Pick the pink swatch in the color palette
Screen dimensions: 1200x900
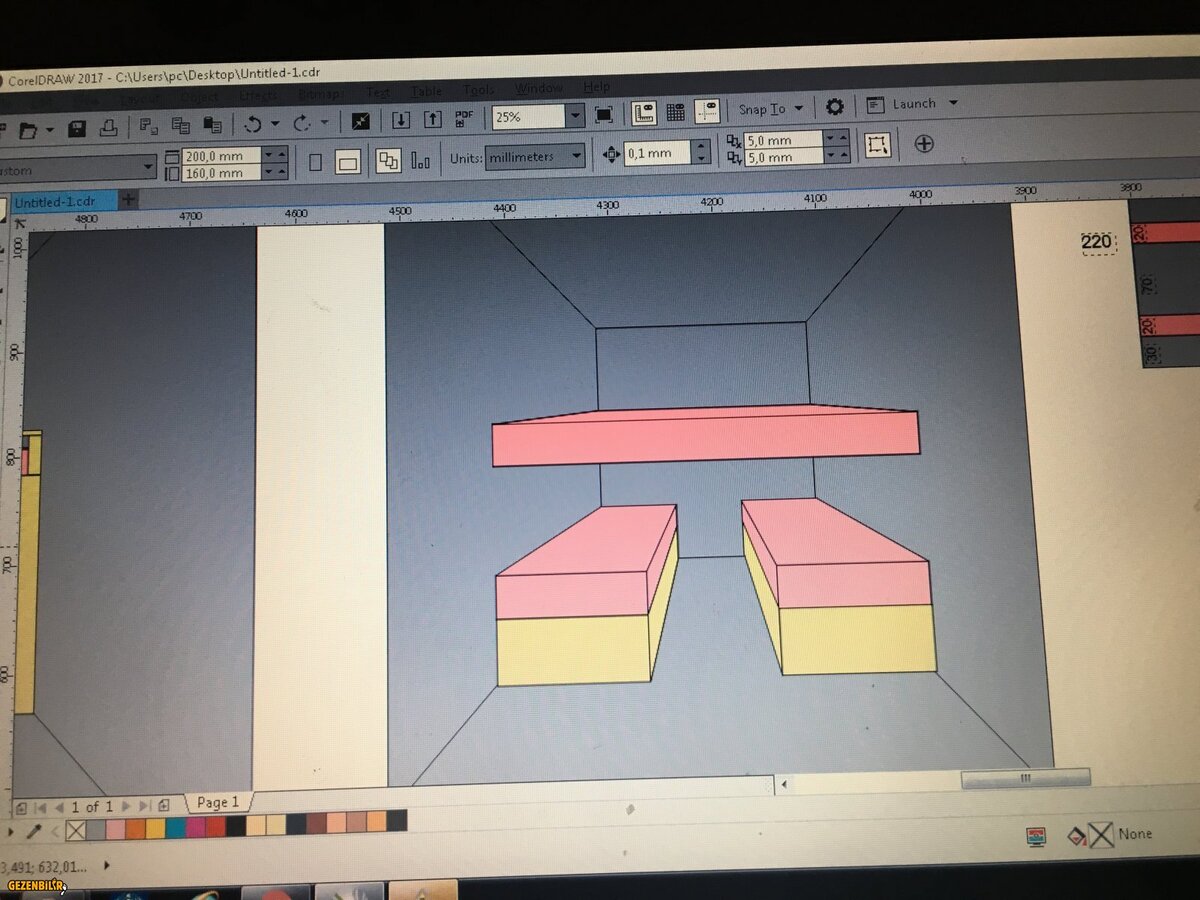click(x=115, y=828)
